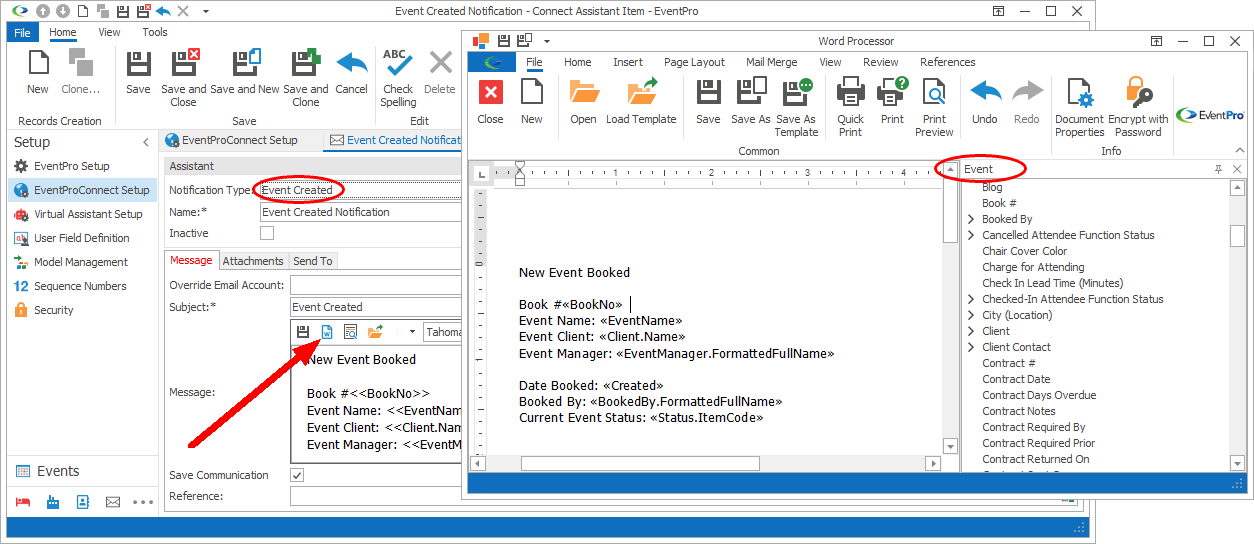The image size is (1254, 544).
Task: Click Quick Print in Word Processor
Action: pos(850,106)
